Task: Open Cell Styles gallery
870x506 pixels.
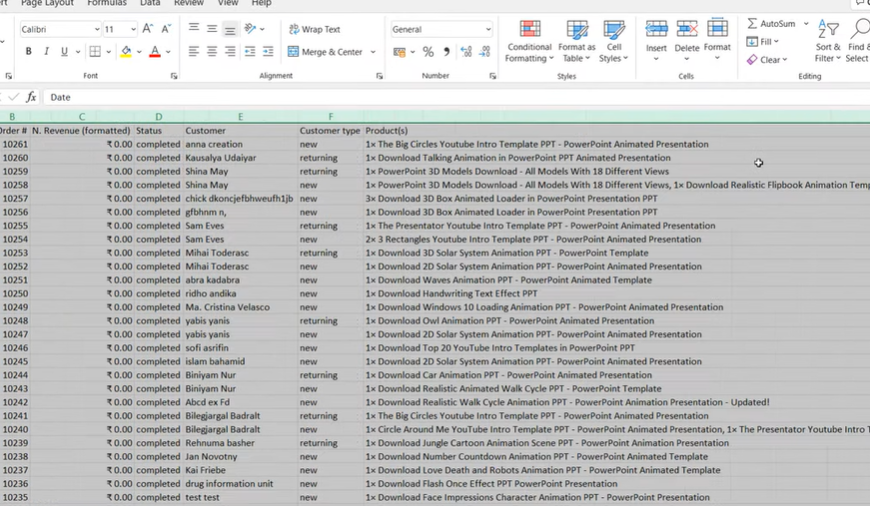Action: click(x=614, y=41)
